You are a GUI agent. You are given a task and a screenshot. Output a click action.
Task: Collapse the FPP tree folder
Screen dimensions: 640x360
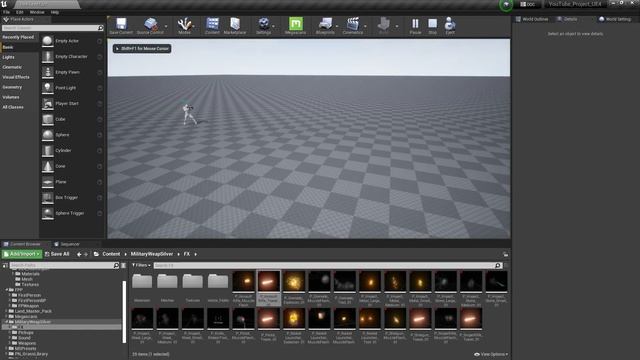pos(7,290)
